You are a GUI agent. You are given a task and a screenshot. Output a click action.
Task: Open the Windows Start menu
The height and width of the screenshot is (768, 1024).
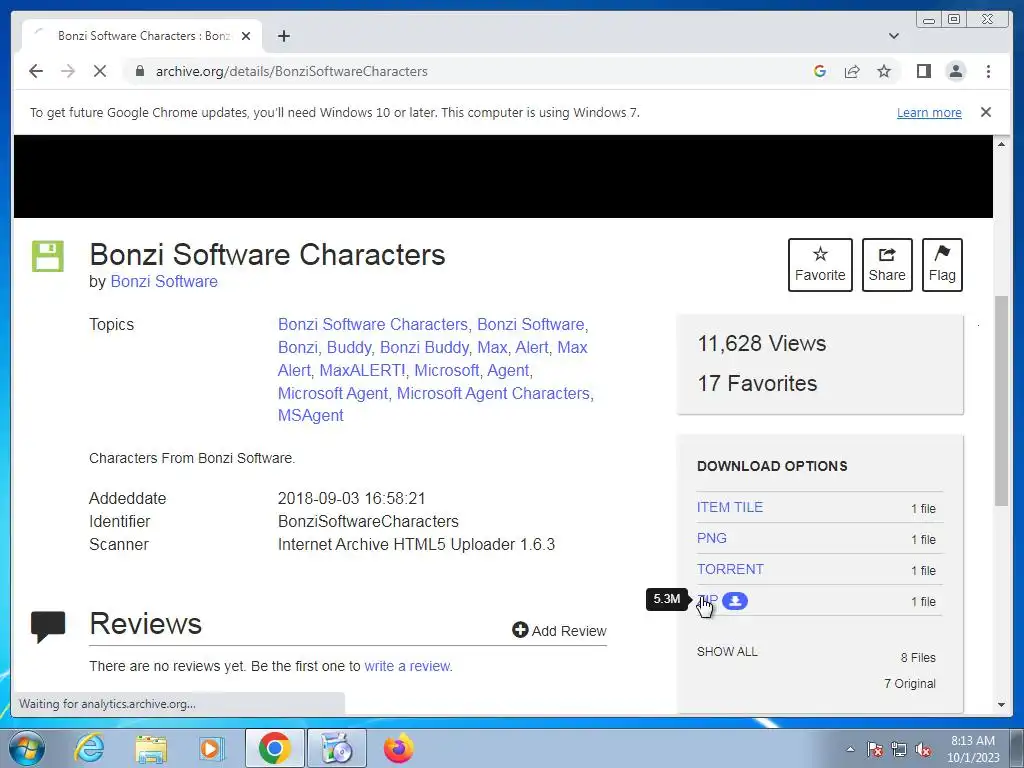(x=26, y=748)
